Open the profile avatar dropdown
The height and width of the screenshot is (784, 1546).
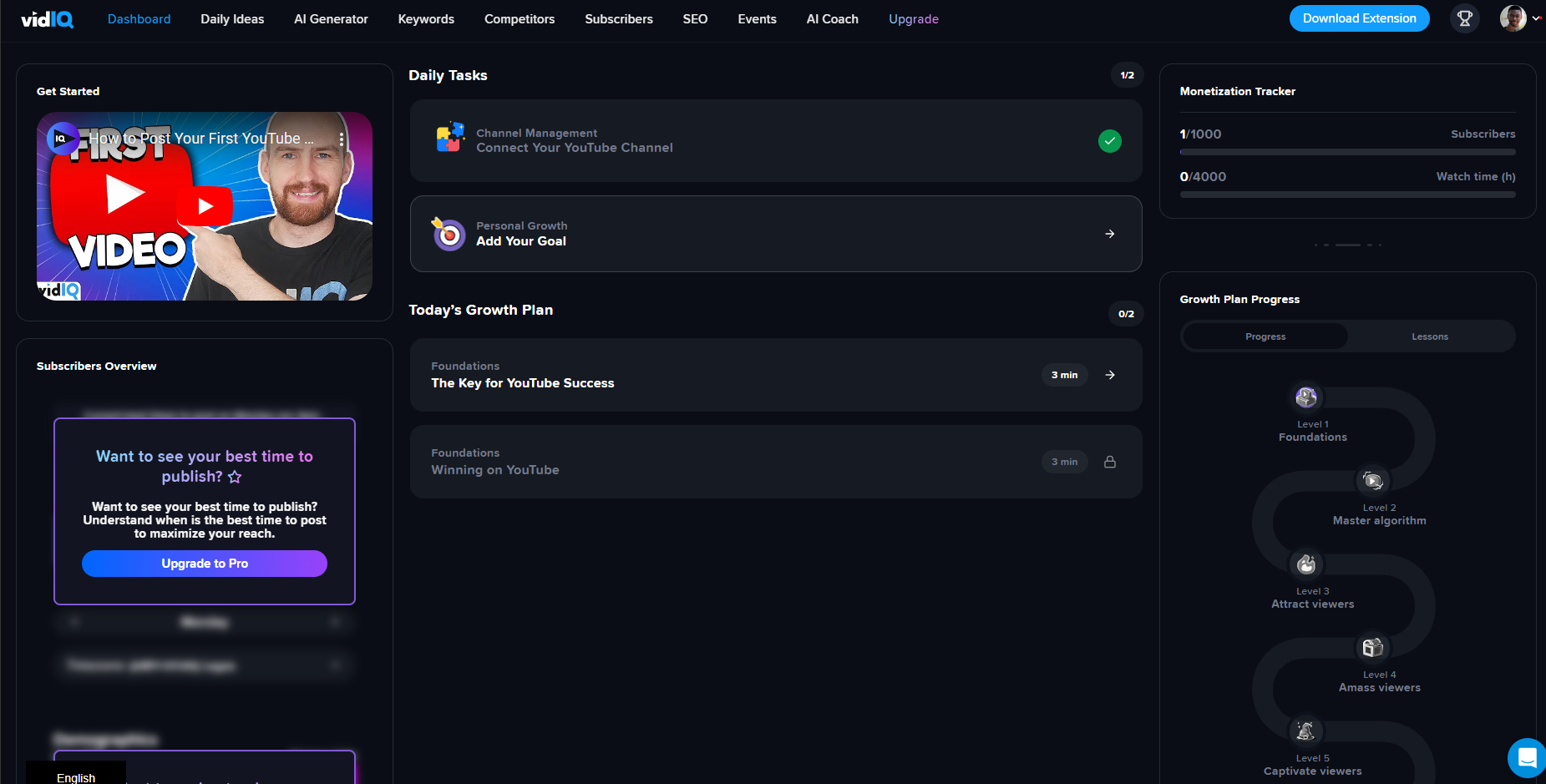tap(1520, 18)
